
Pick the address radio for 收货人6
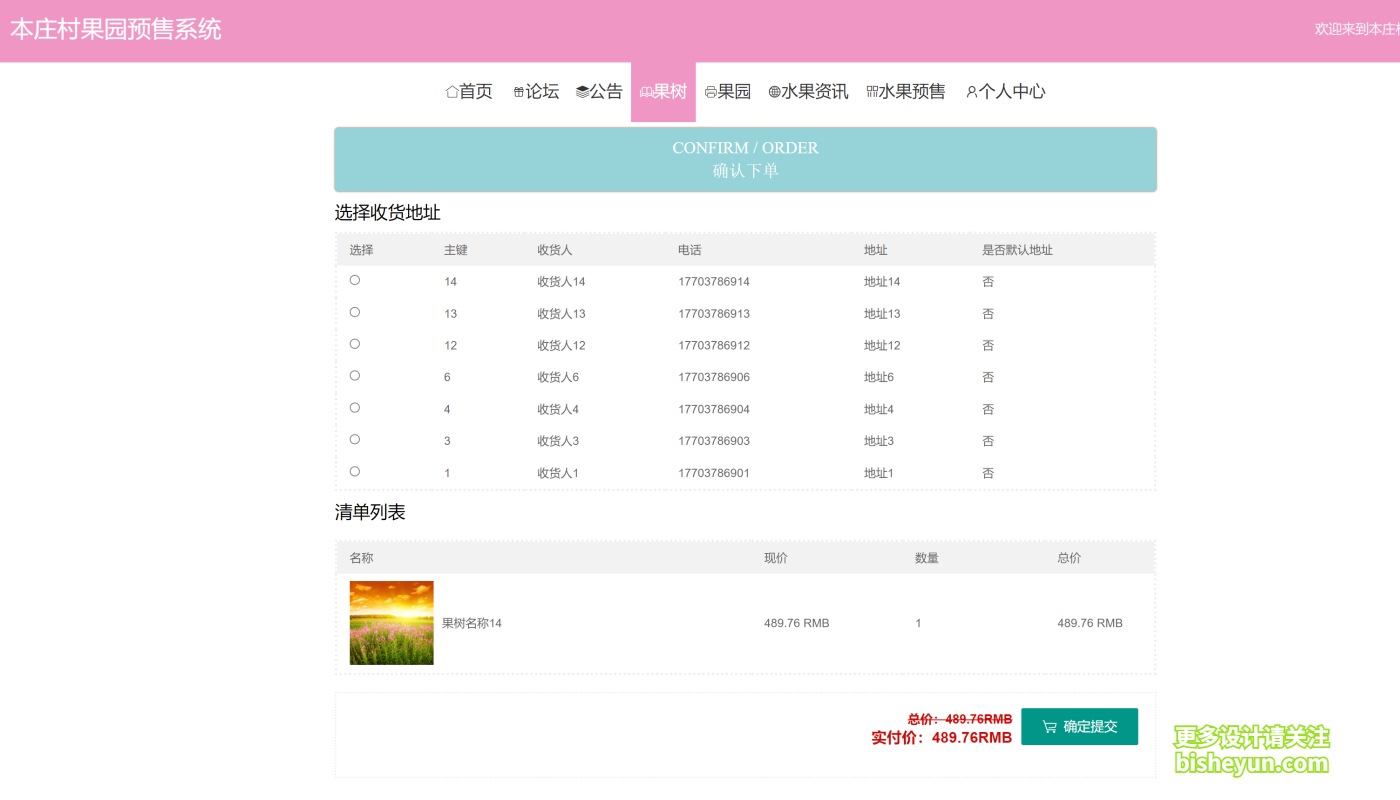pos(355,376)
